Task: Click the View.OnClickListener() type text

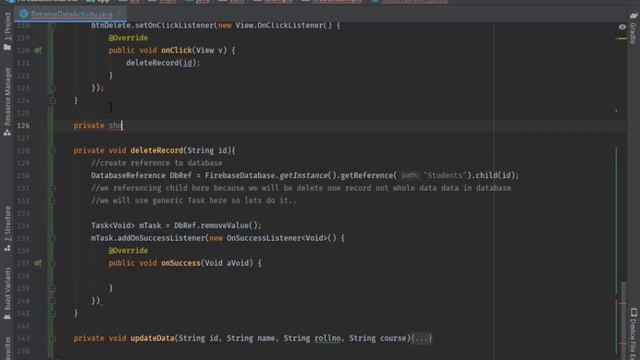Action: (x=284, y=26)
